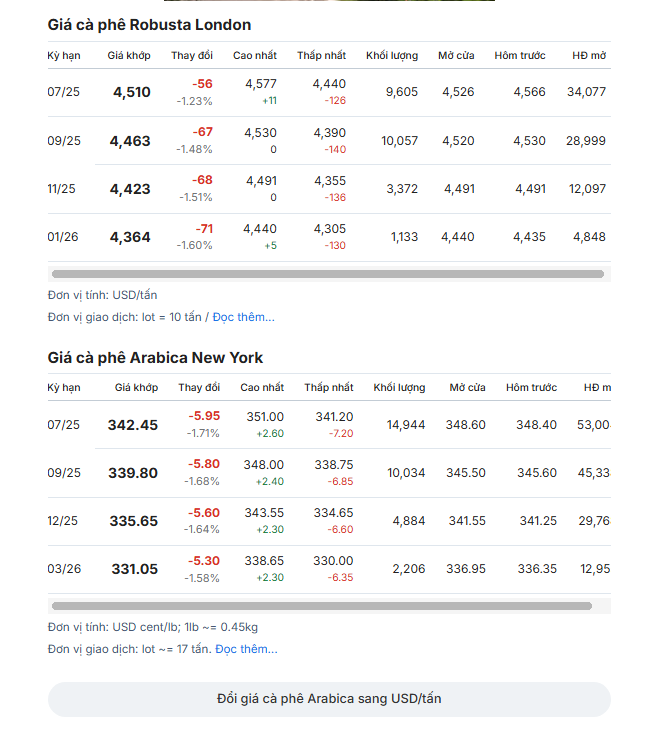The width and height of the screenshot is (659, 732).
Task: Click Robusta change value -56
Action: coord(203,84)
